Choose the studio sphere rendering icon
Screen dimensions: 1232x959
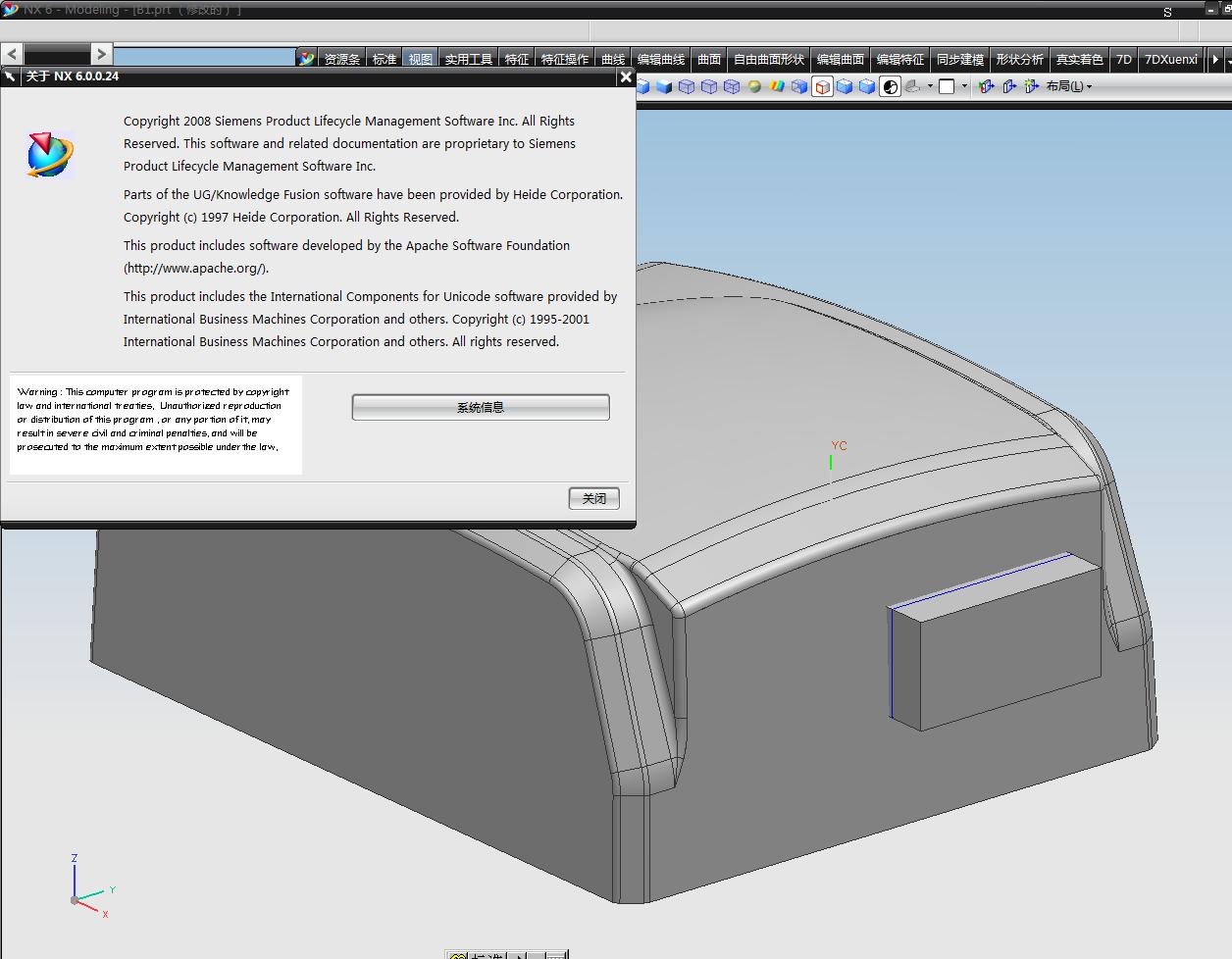click(x=754, y=86)
